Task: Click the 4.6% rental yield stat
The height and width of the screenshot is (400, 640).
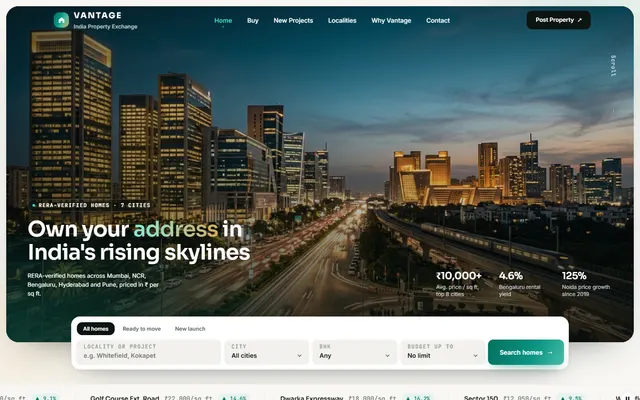Action: click(x=511, y=276)
